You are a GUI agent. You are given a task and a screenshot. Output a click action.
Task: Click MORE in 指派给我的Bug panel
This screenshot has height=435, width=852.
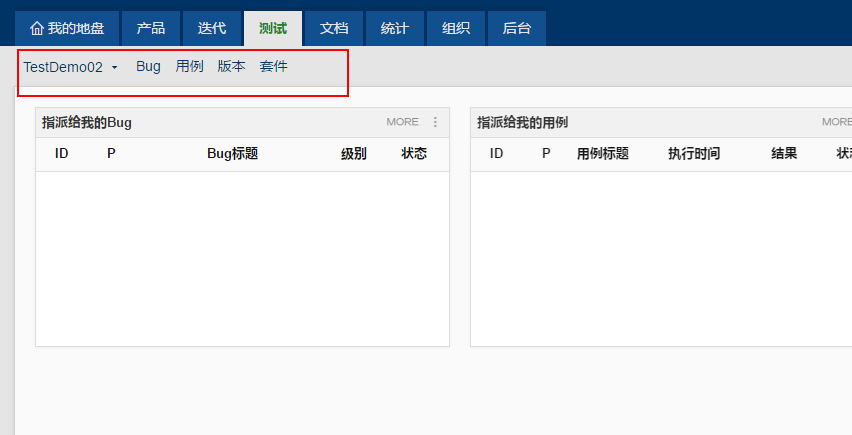403,122
